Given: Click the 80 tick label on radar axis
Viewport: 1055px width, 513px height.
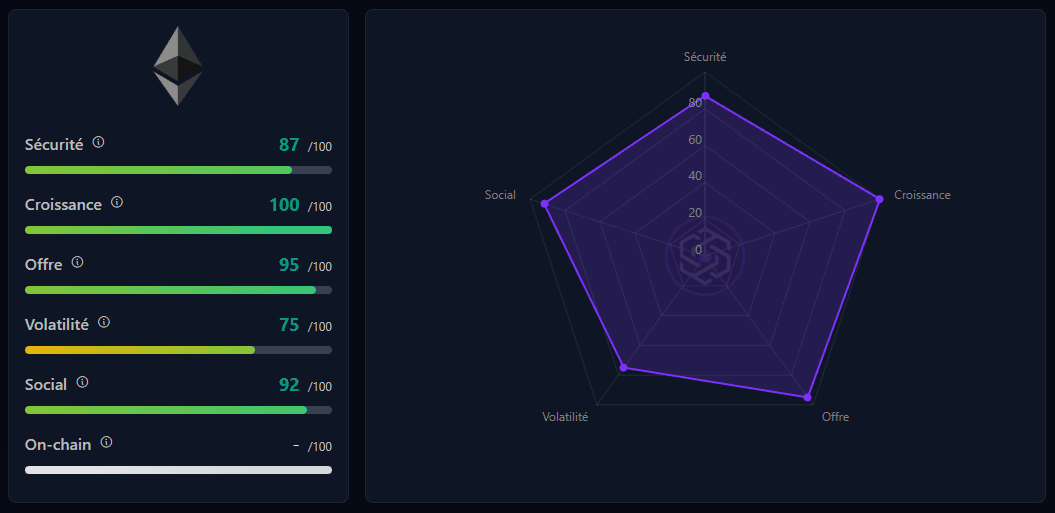Looking at the screenshot, I should [695, 103].
